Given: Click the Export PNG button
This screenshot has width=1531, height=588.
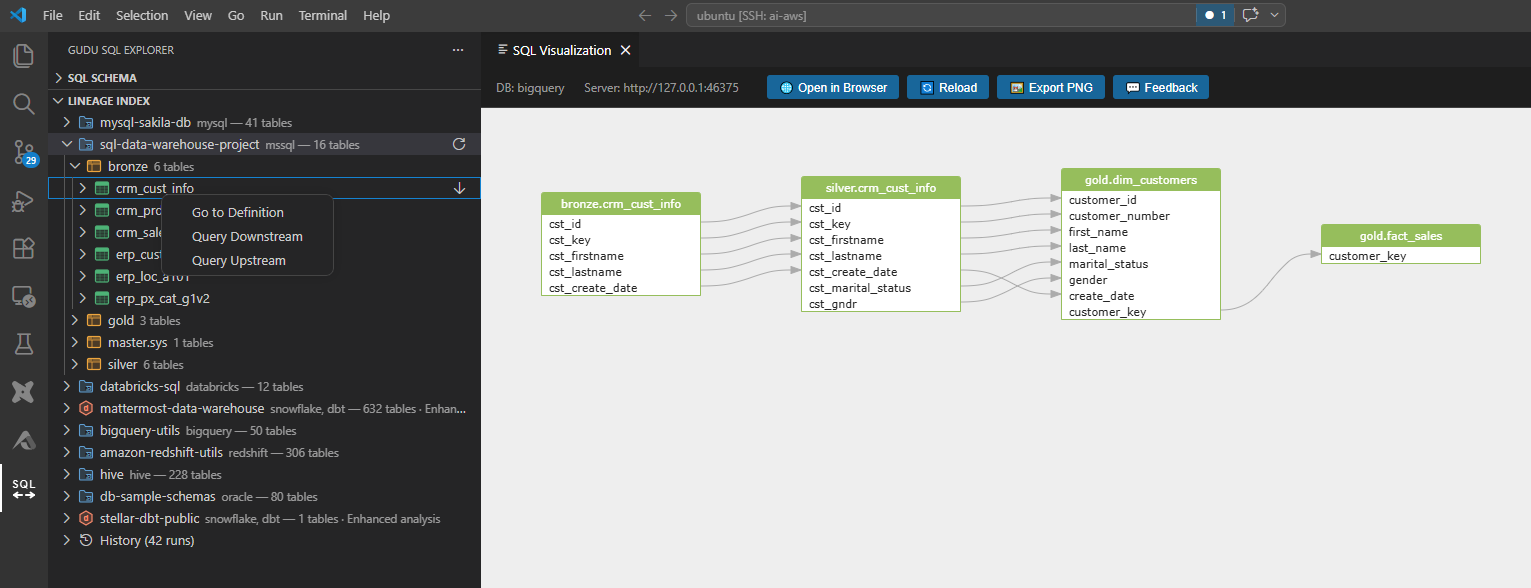Looking at the screenshot, I should [x=1050, y=87].
